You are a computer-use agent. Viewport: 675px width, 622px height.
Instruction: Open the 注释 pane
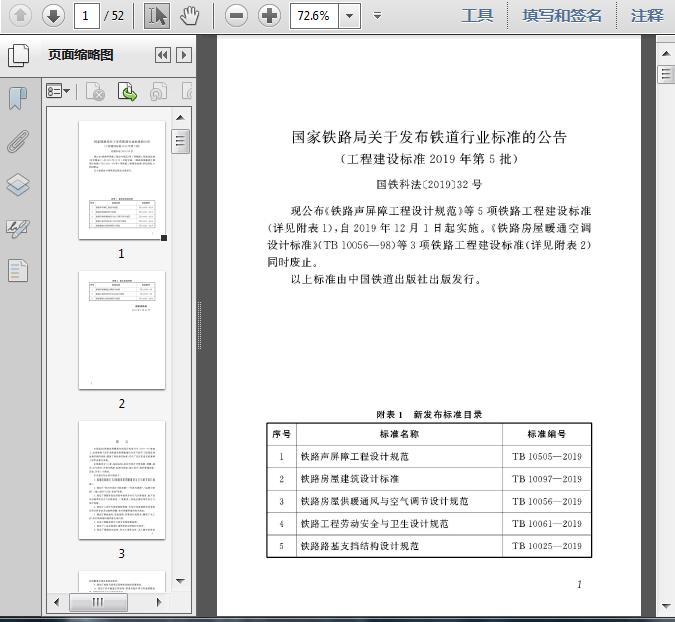[647, 16]
